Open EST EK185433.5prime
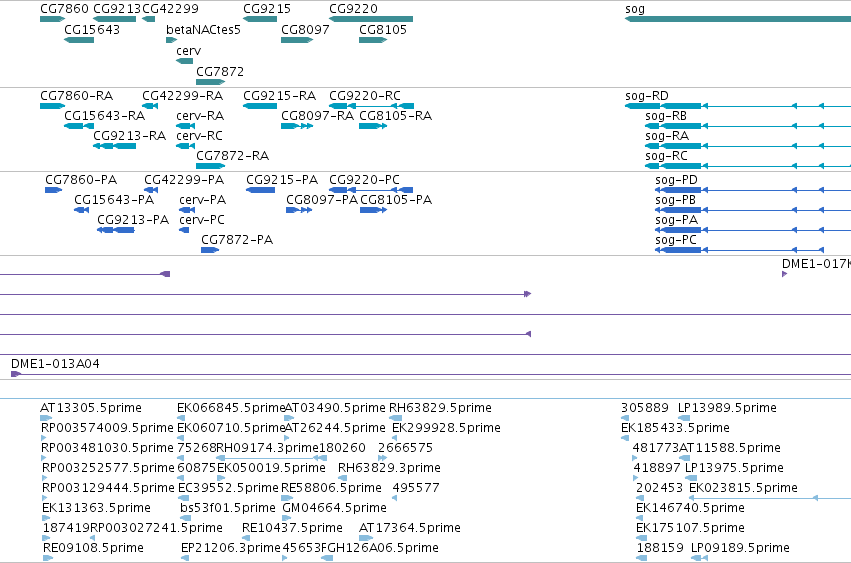 click(x=675, y=428)
